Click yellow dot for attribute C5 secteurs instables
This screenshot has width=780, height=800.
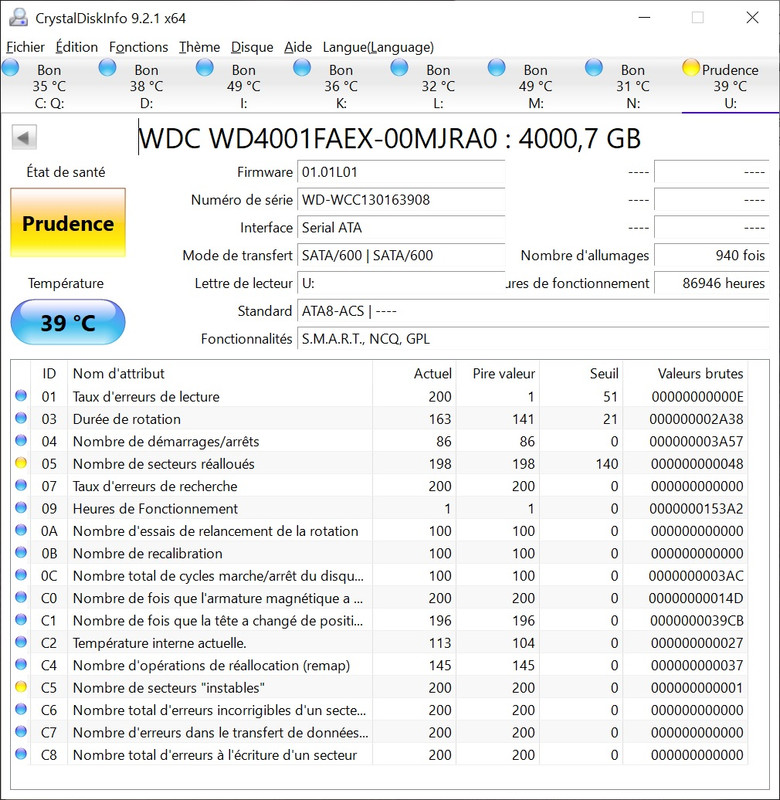[x=21, y=687]
